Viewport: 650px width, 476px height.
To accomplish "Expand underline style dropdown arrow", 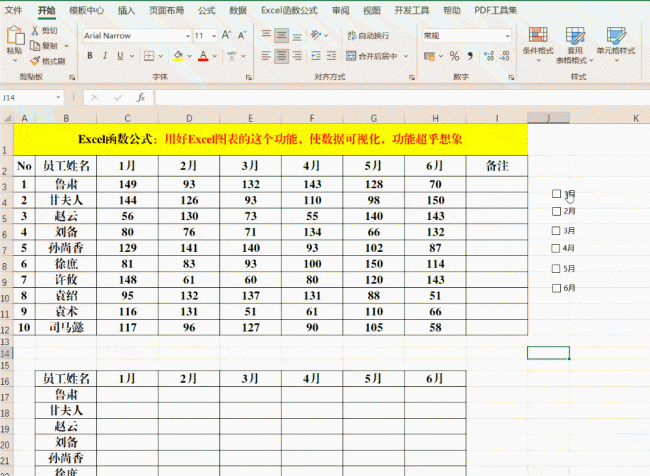I will (132, 56).
